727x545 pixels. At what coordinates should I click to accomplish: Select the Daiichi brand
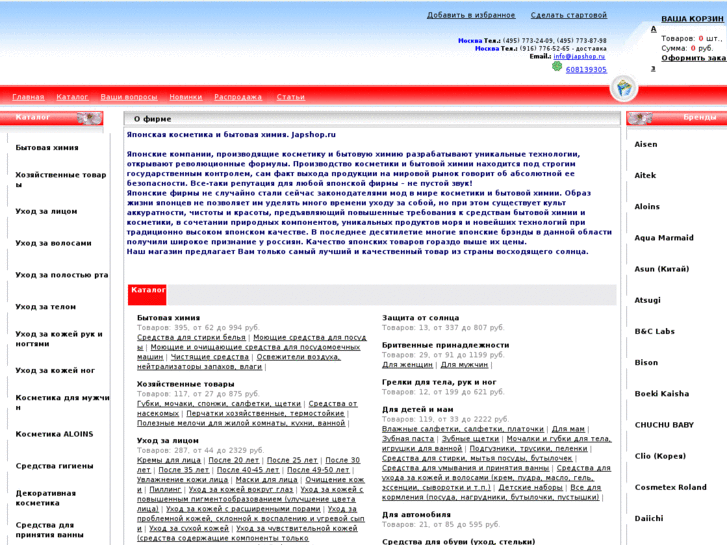tap(649, 518)
